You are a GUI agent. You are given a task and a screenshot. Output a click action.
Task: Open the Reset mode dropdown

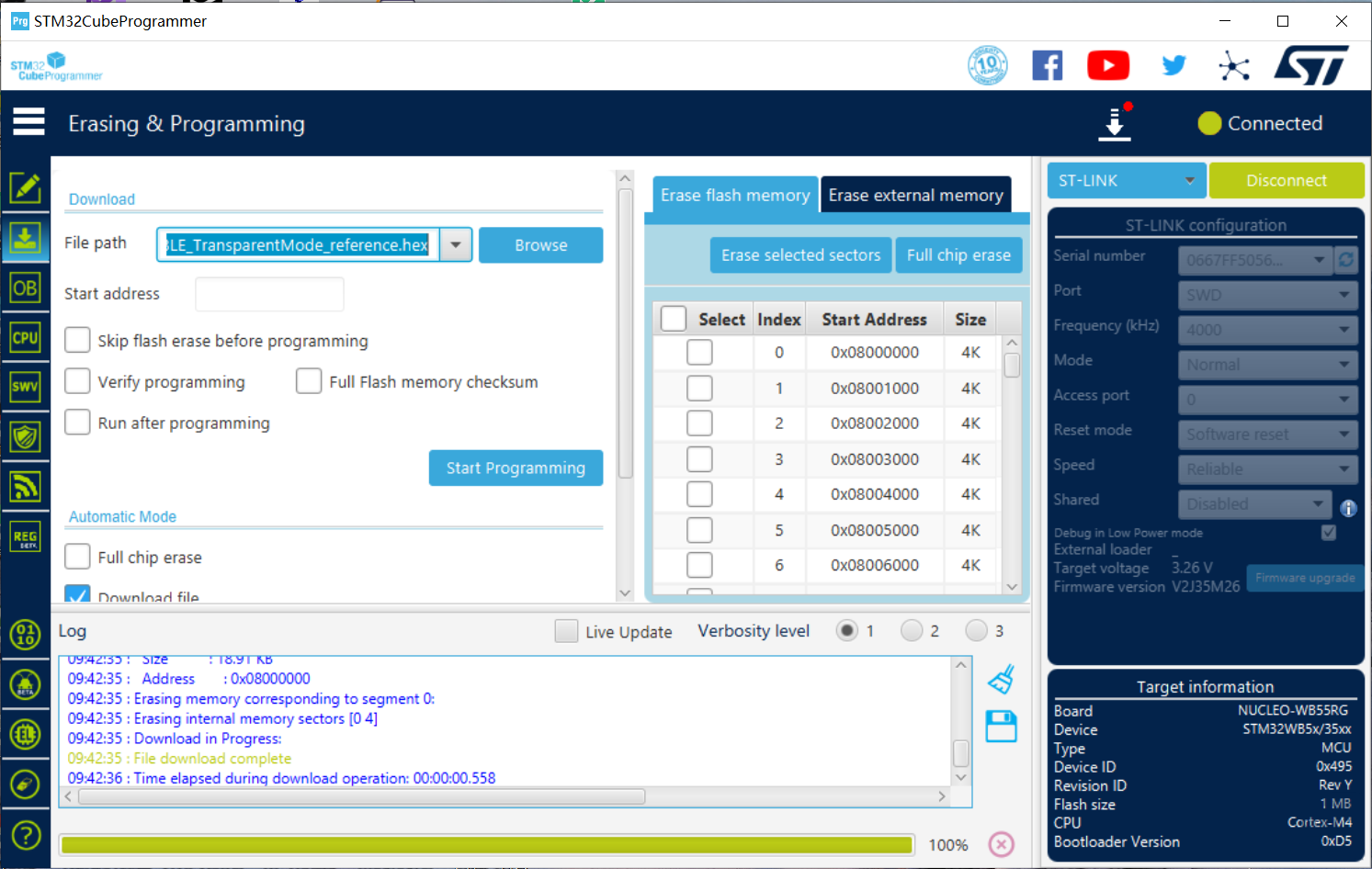[1268, 434]
